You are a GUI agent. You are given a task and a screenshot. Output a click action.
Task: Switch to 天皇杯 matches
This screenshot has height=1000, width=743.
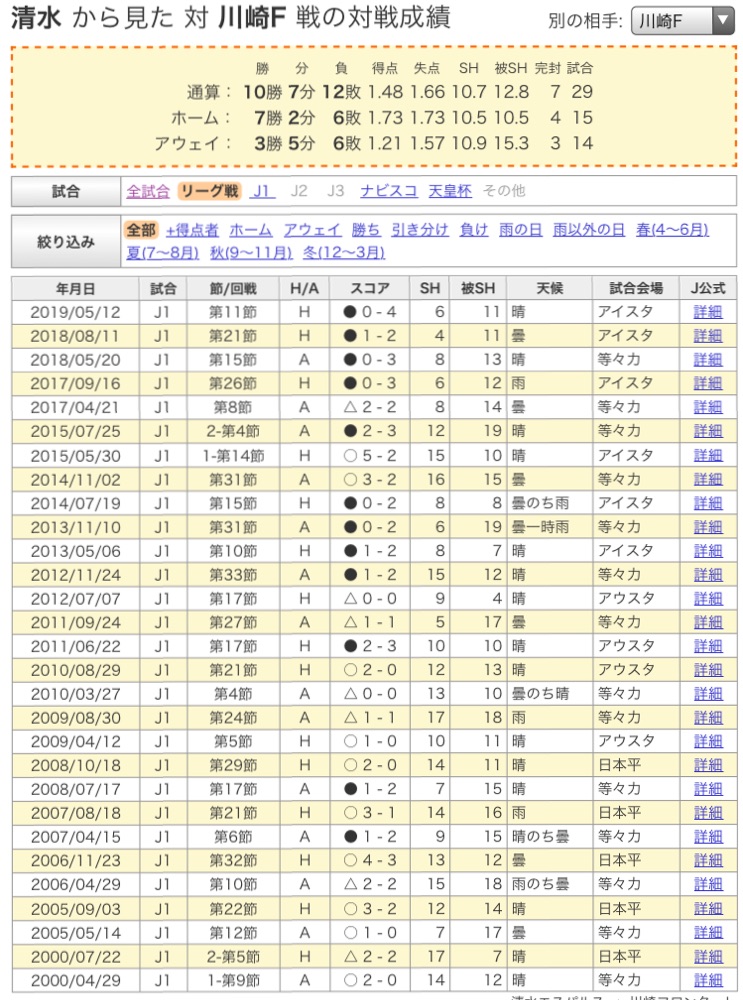click(450, 191)
